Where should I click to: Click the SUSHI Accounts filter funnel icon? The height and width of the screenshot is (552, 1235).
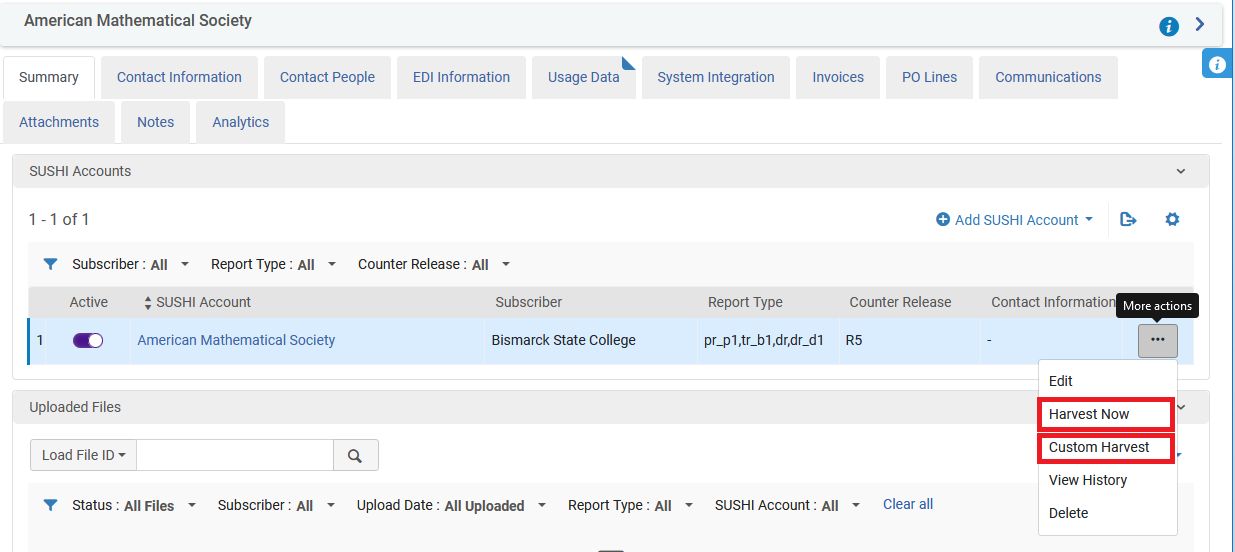[x=50, y=264]
